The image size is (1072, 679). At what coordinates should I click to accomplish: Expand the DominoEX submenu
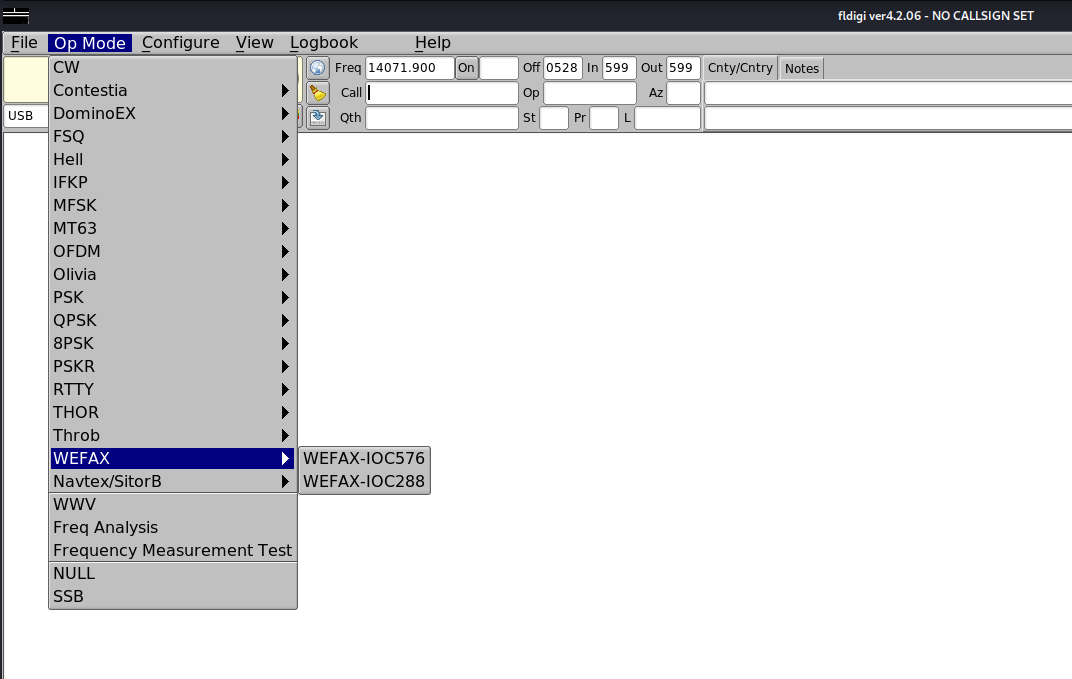pyautogui.click(x=172, y=114)
